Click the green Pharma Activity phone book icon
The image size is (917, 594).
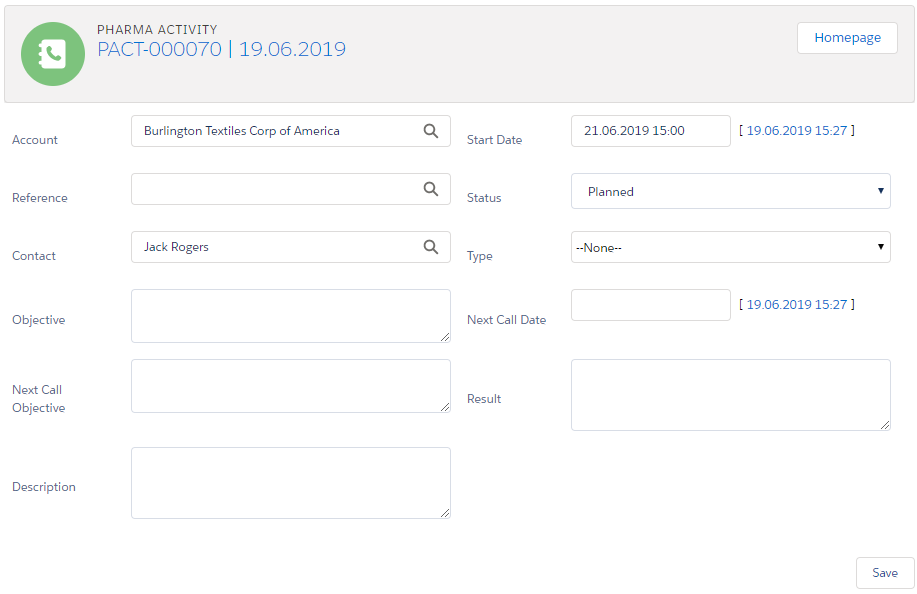(x=53, y=54)
